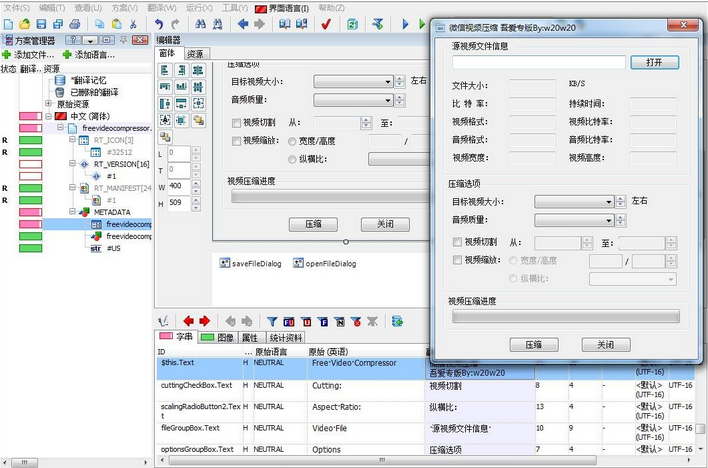Open 音频质量 dropdown in front dialog
Viewport: 708px width, 468px height.
574,220
